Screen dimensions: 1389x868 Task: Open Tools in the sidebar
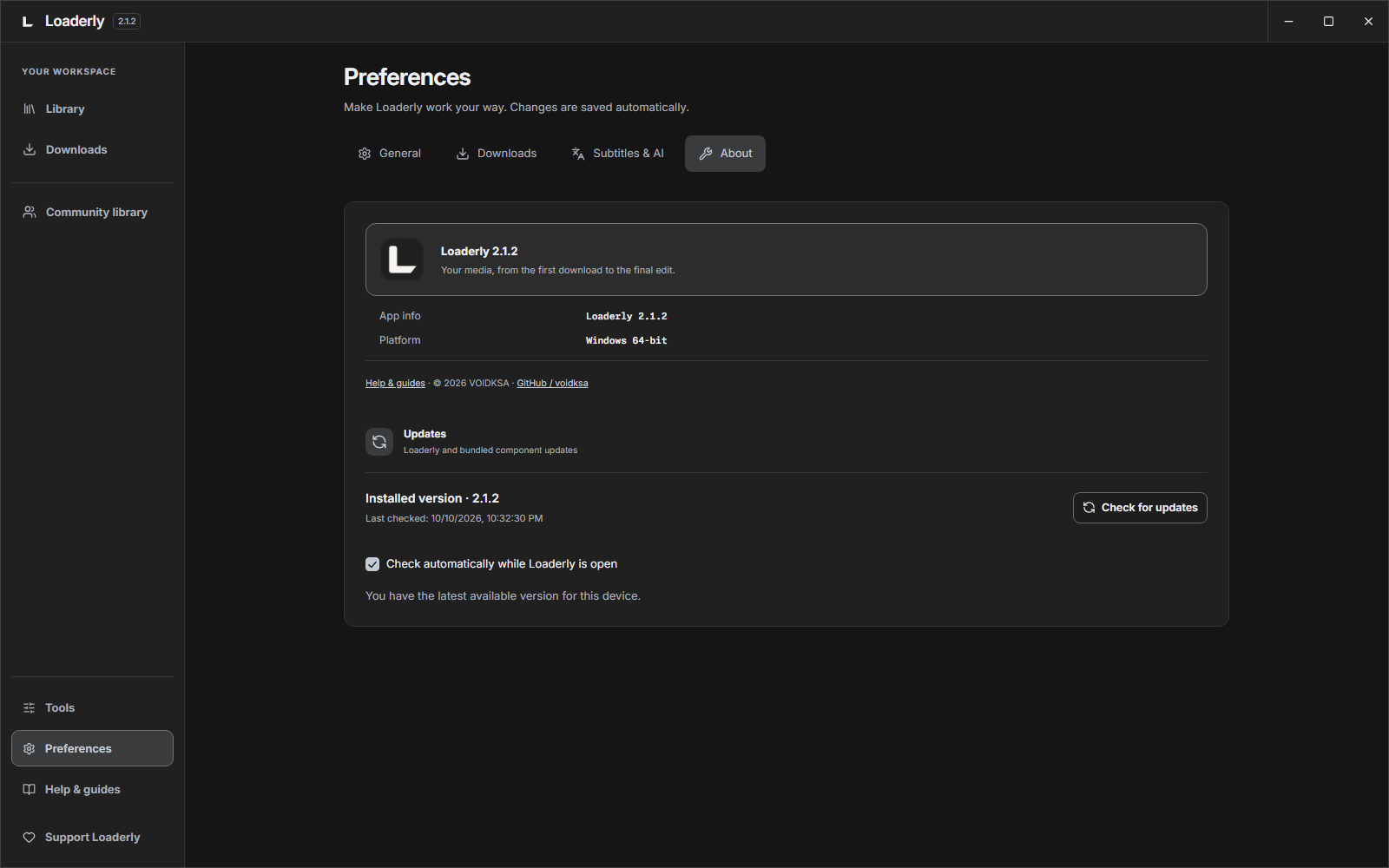tap(92, 708)
